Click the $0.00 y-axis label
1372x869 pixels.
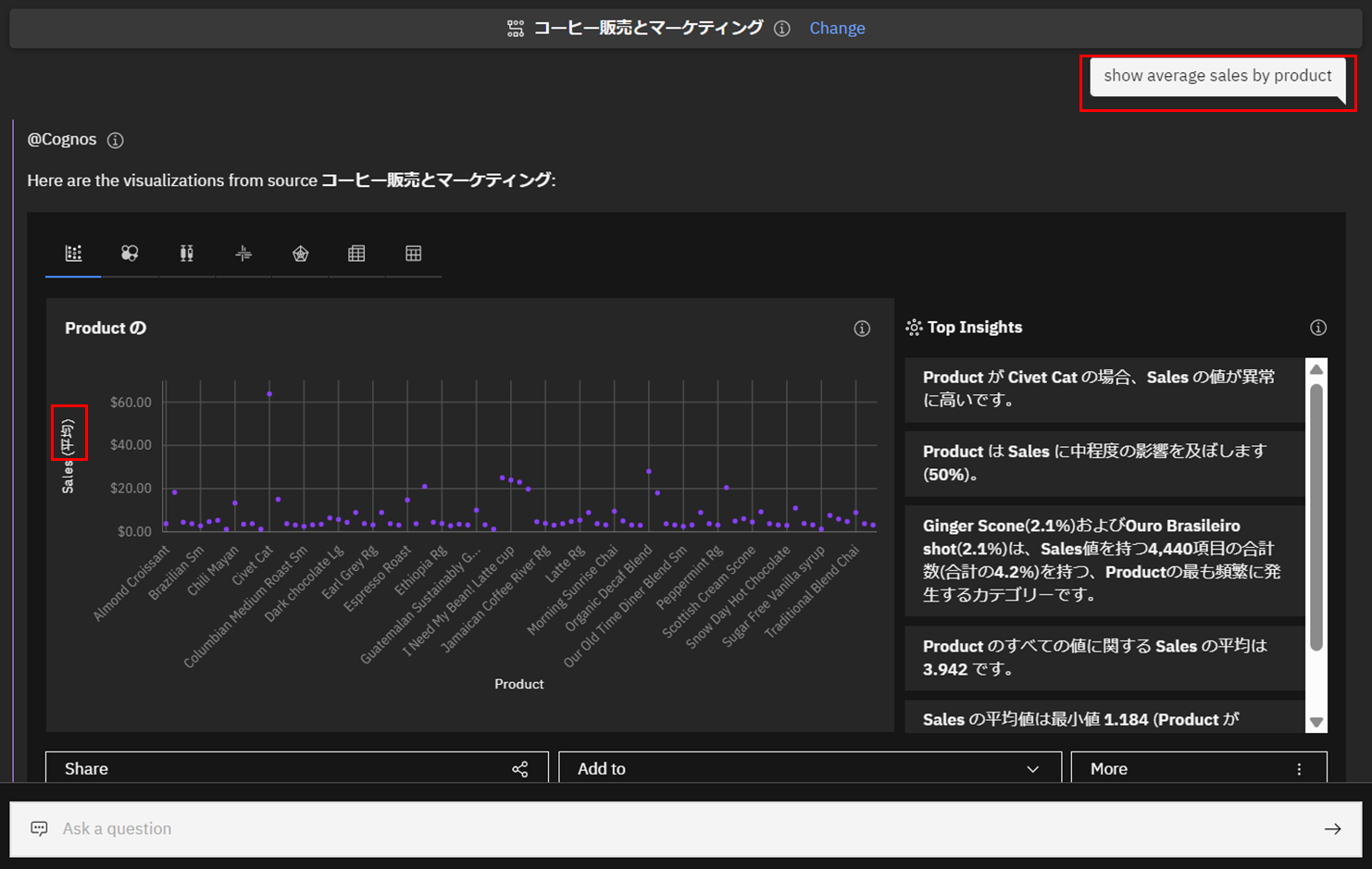(134, 531)
